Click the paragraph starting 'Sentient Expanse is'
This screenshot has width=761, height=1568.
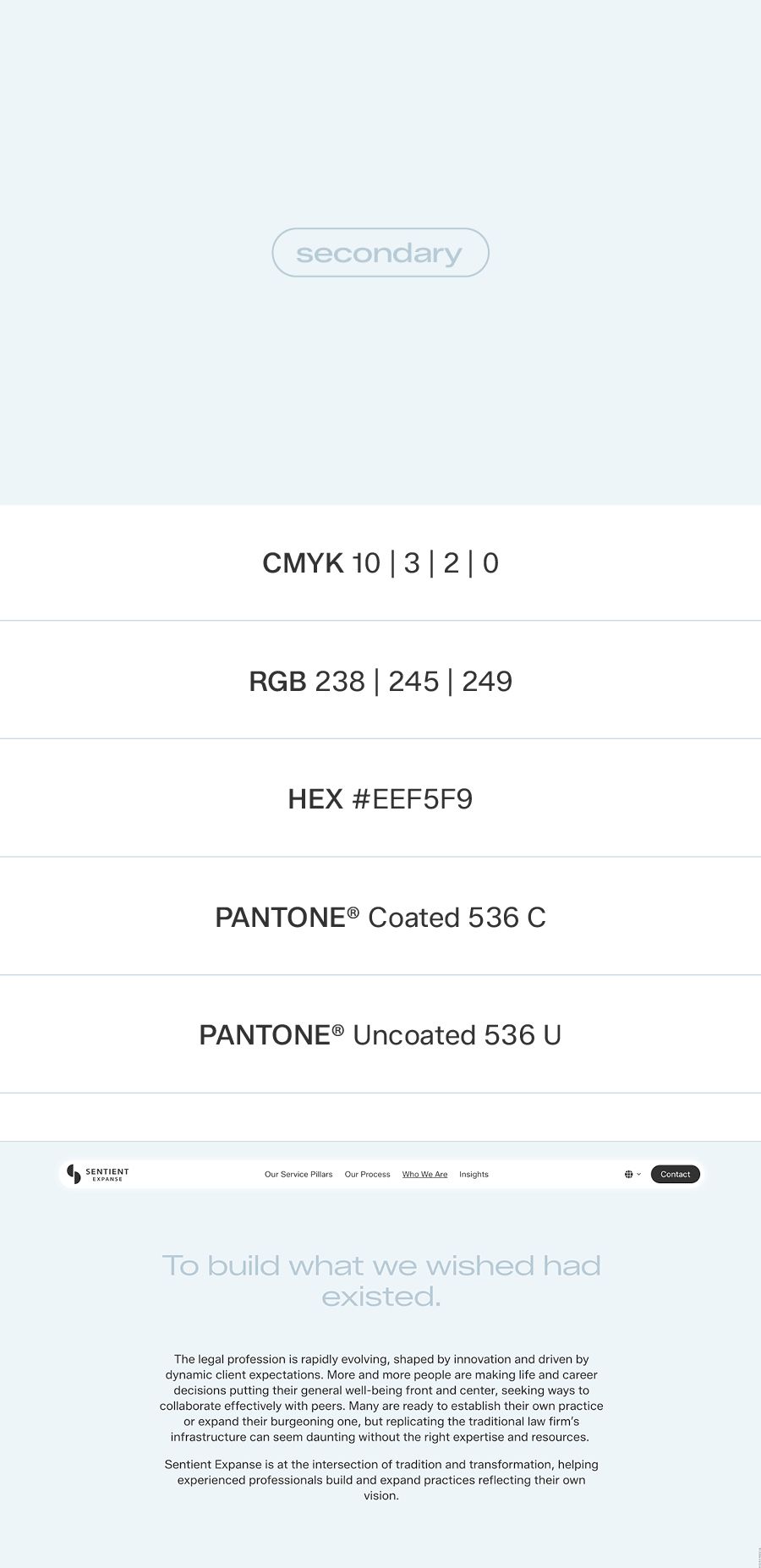click(381, 1480)
